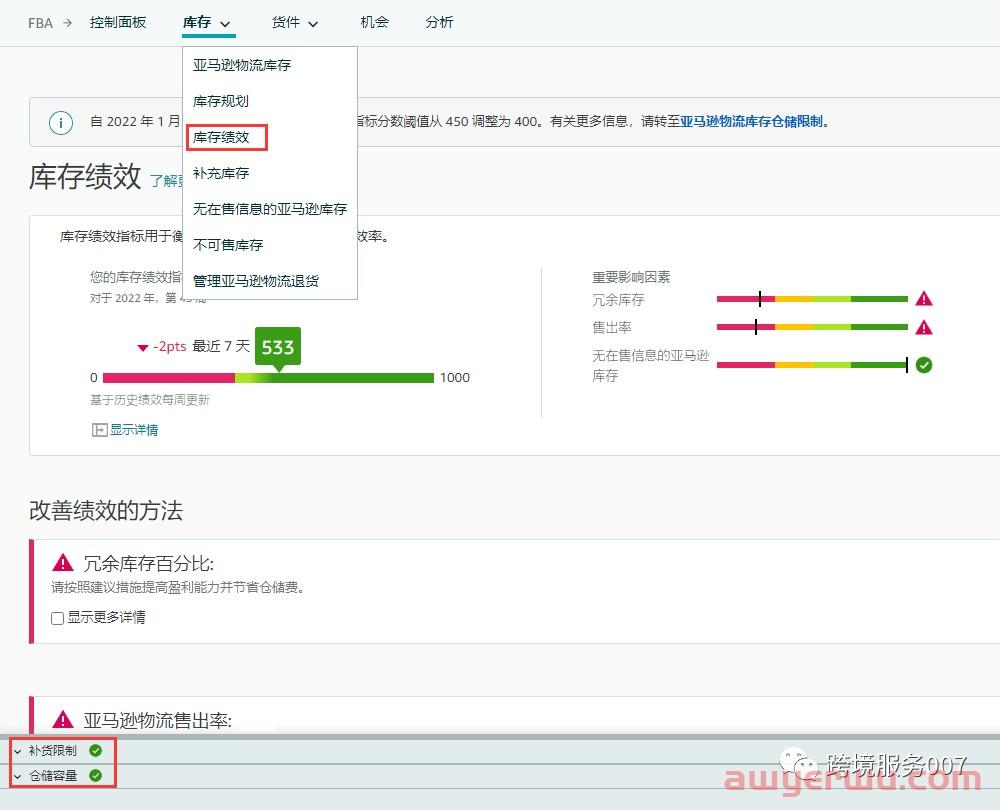Select 亚马逊物流库存 from the menu

pyautogui.click(x=242, y=65)
